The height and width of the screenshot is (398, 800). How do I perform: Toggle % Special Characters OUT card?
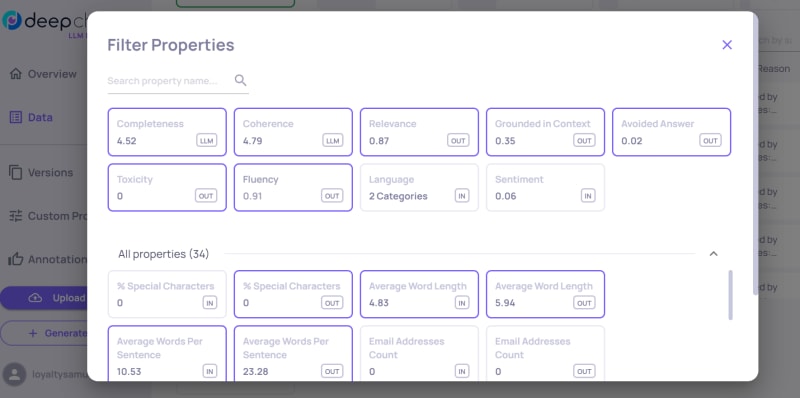click(x=293, y=294)
